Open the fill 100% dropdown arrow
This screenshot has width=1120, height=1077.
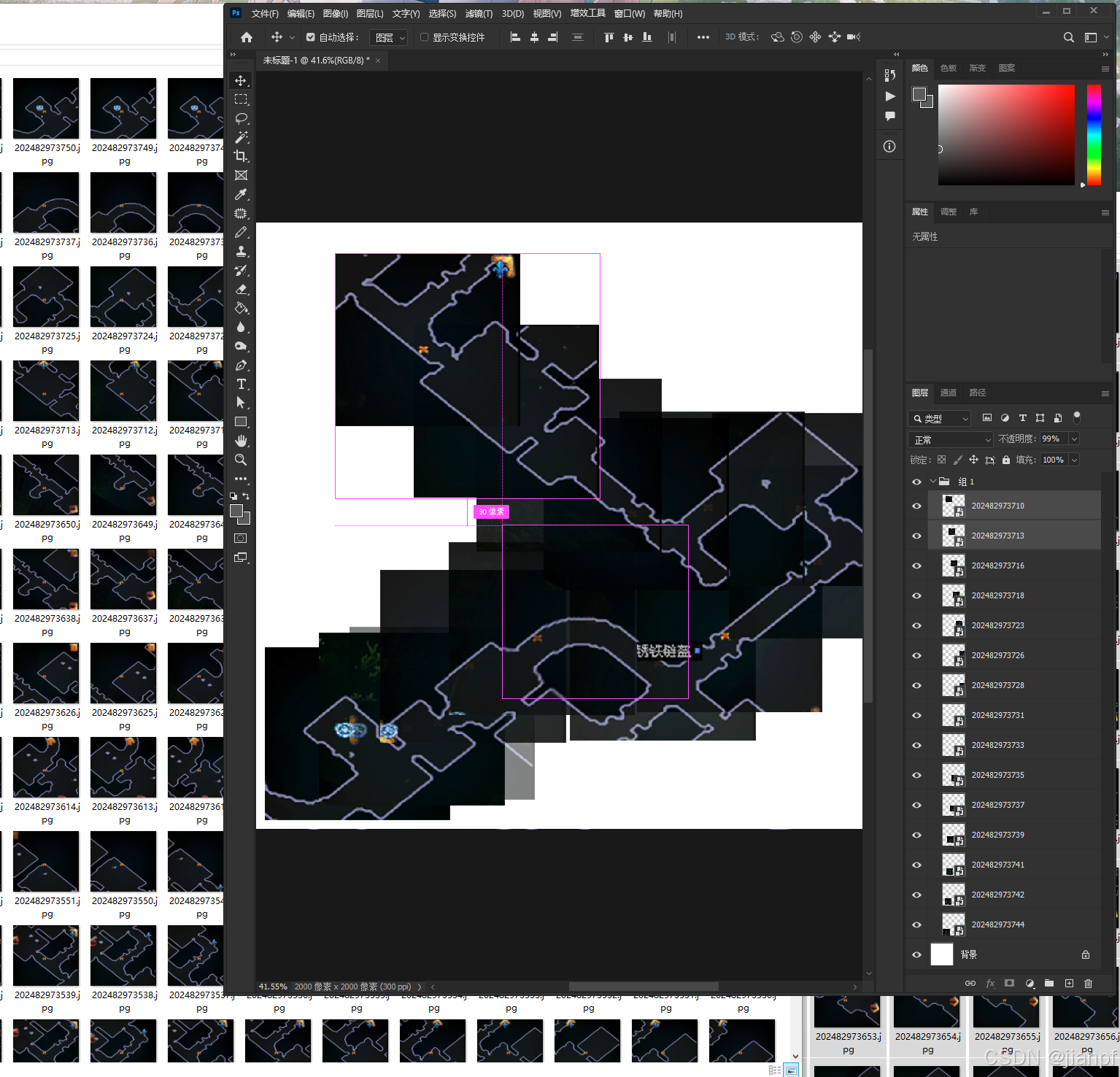point(1074,460)
